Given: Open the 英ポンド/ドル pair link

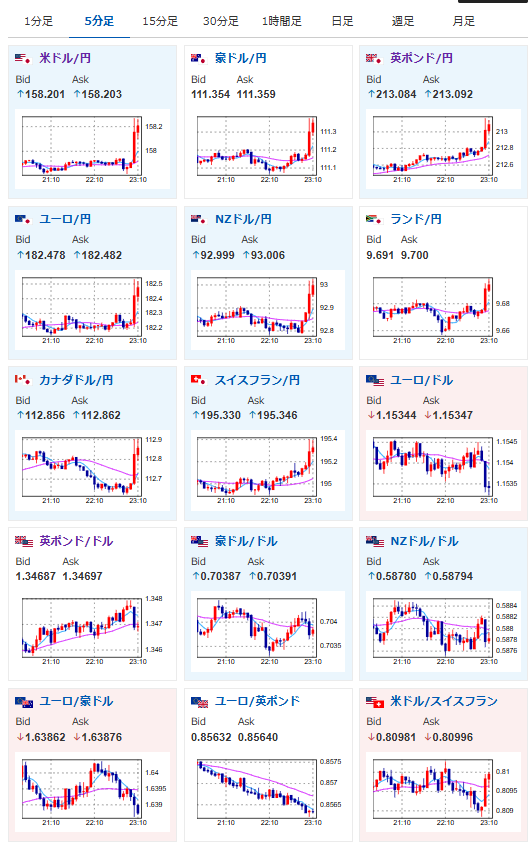Looking at the screenshot, I should pos(76,541).
